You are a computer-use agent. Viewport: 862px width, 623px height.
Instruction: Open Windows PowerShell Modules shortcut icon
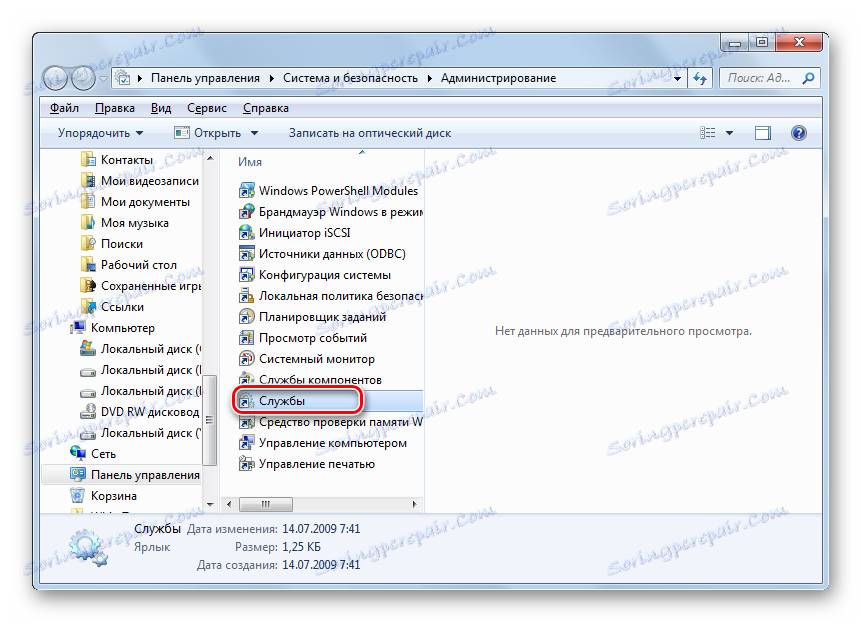point(246,190)
